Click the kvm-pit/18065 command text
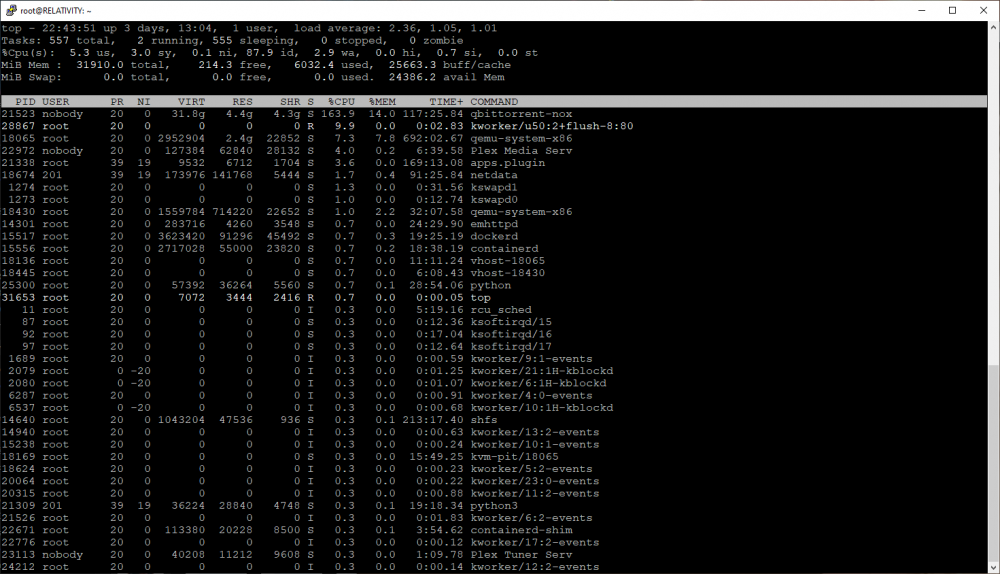The height and width of the screenshot is (574, 1000). click(515, 457)
